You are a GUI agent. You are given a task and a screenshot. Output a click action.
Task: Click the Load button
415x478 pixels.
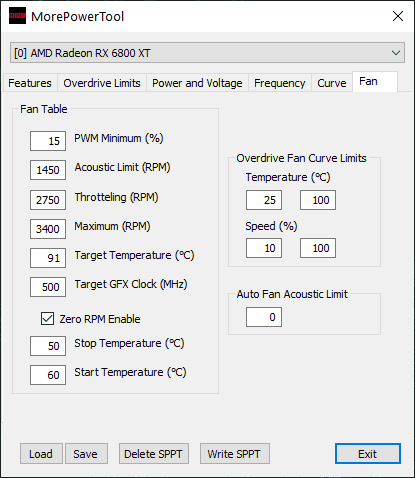[x=41, y=454]
